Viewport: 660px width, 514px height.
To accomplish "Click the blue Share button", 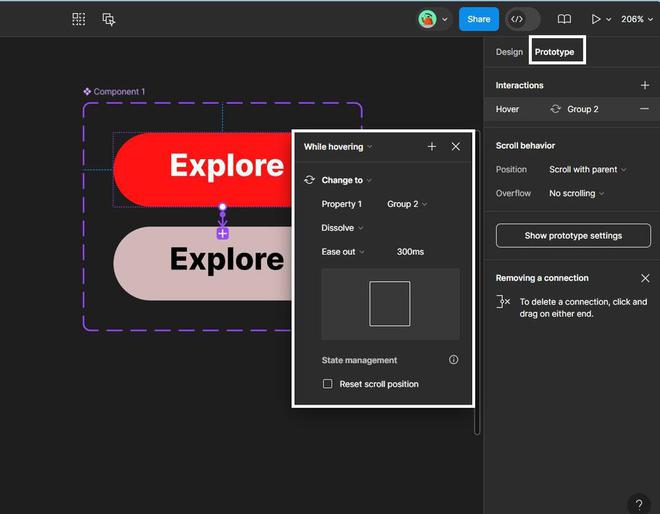I will [479, 19].
